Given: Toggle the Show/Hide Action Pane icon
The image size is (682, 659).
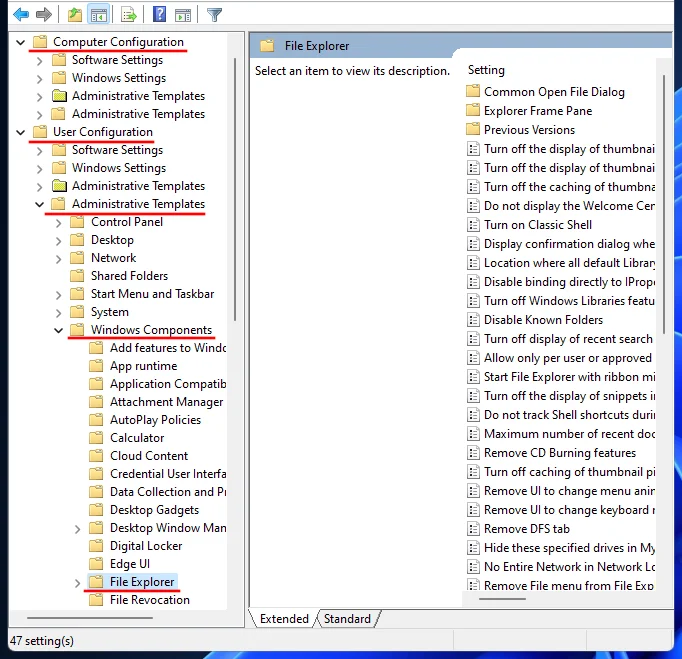Looking at the screenshot, I should coord(182,14).
